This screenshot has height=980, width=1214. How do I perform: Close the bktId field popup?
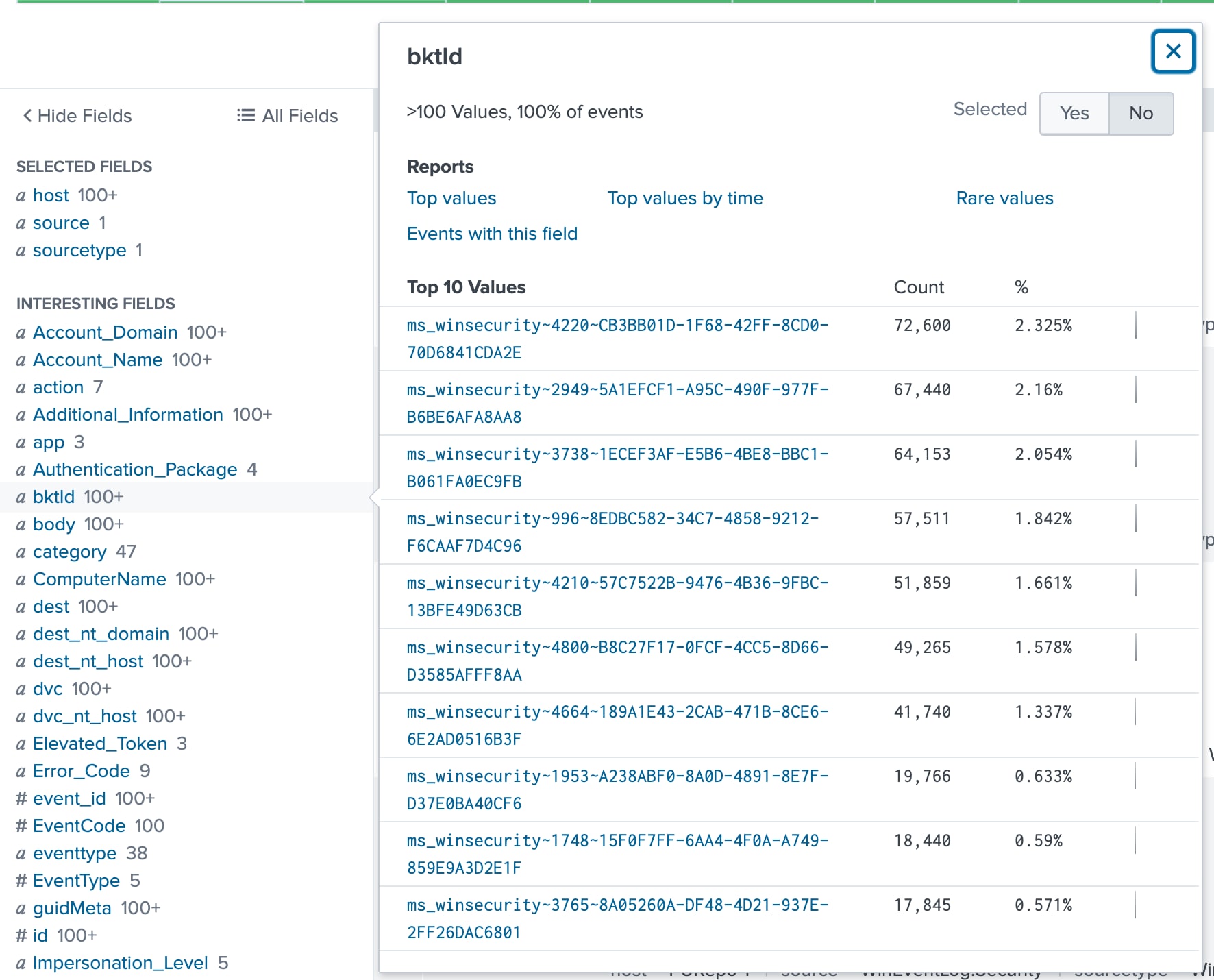pyautogui.click(x=1173, y=51)
